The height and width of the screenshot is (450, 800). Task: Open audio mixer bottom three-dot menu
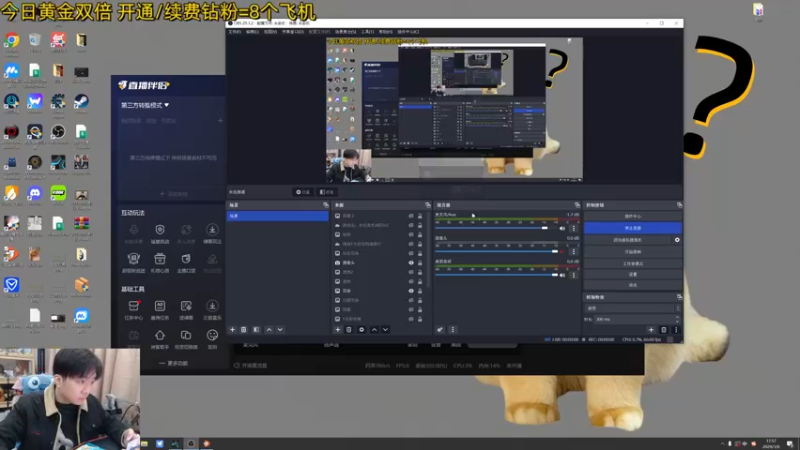(x=453, y=330)
